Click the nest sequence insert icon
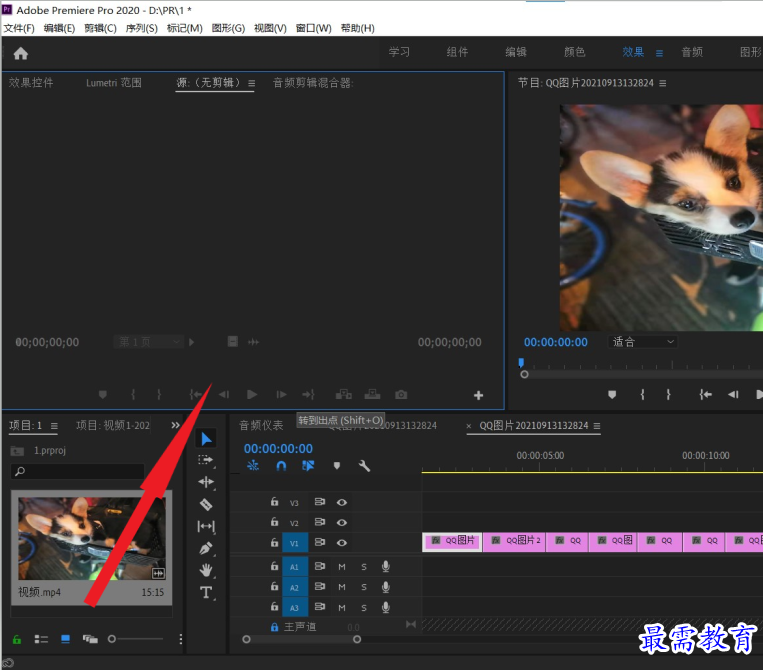 click(x=253, y=466)
